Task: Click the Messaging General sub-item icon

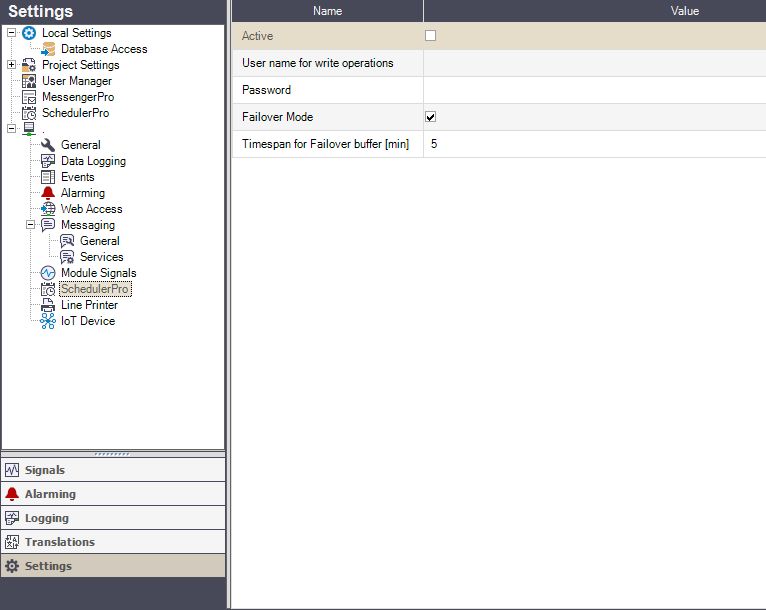Action: (x=67, y=241)
